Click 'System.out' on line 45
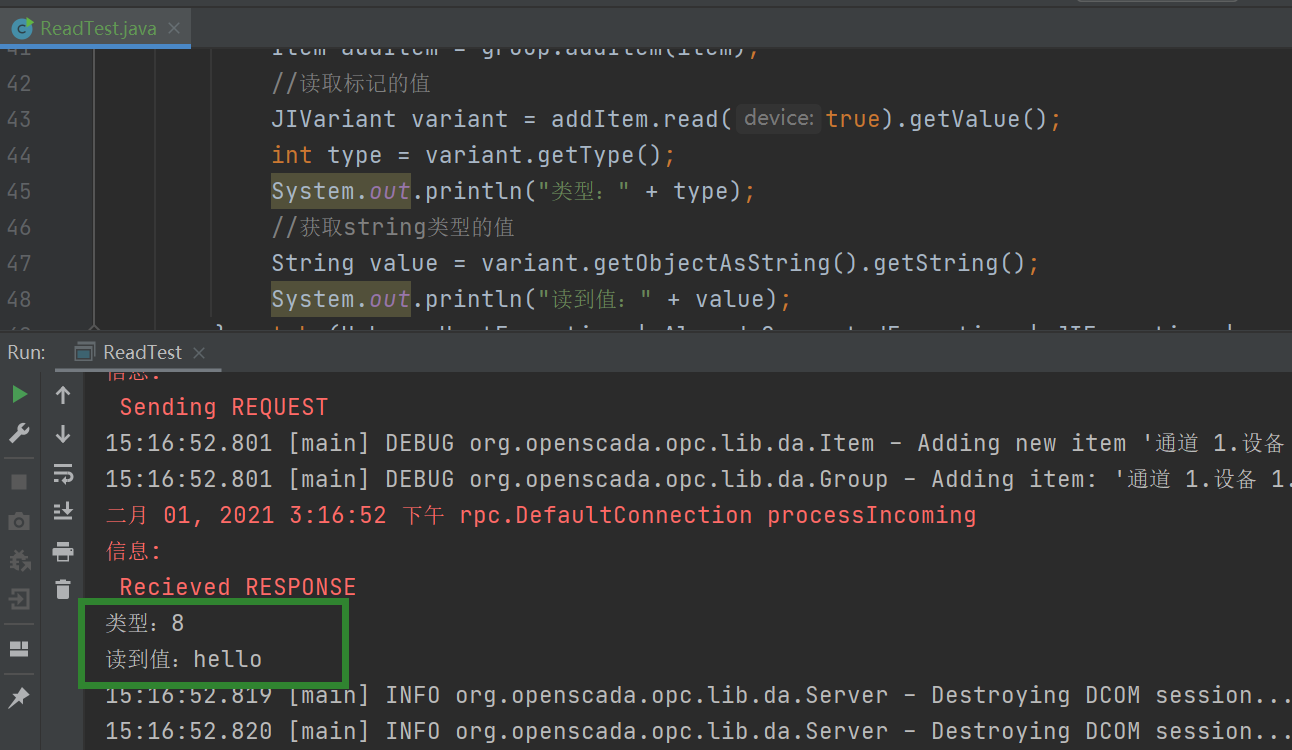 pos(341,191)
